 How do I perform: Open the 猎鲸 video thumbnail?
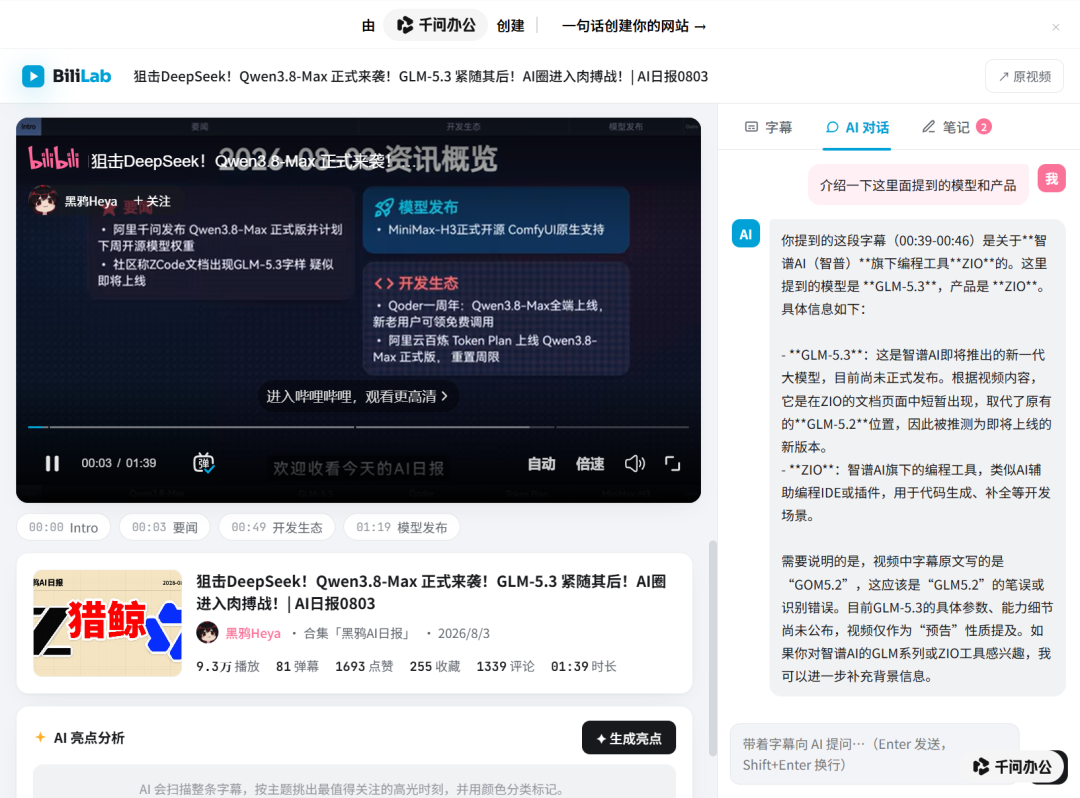(107, 623)
